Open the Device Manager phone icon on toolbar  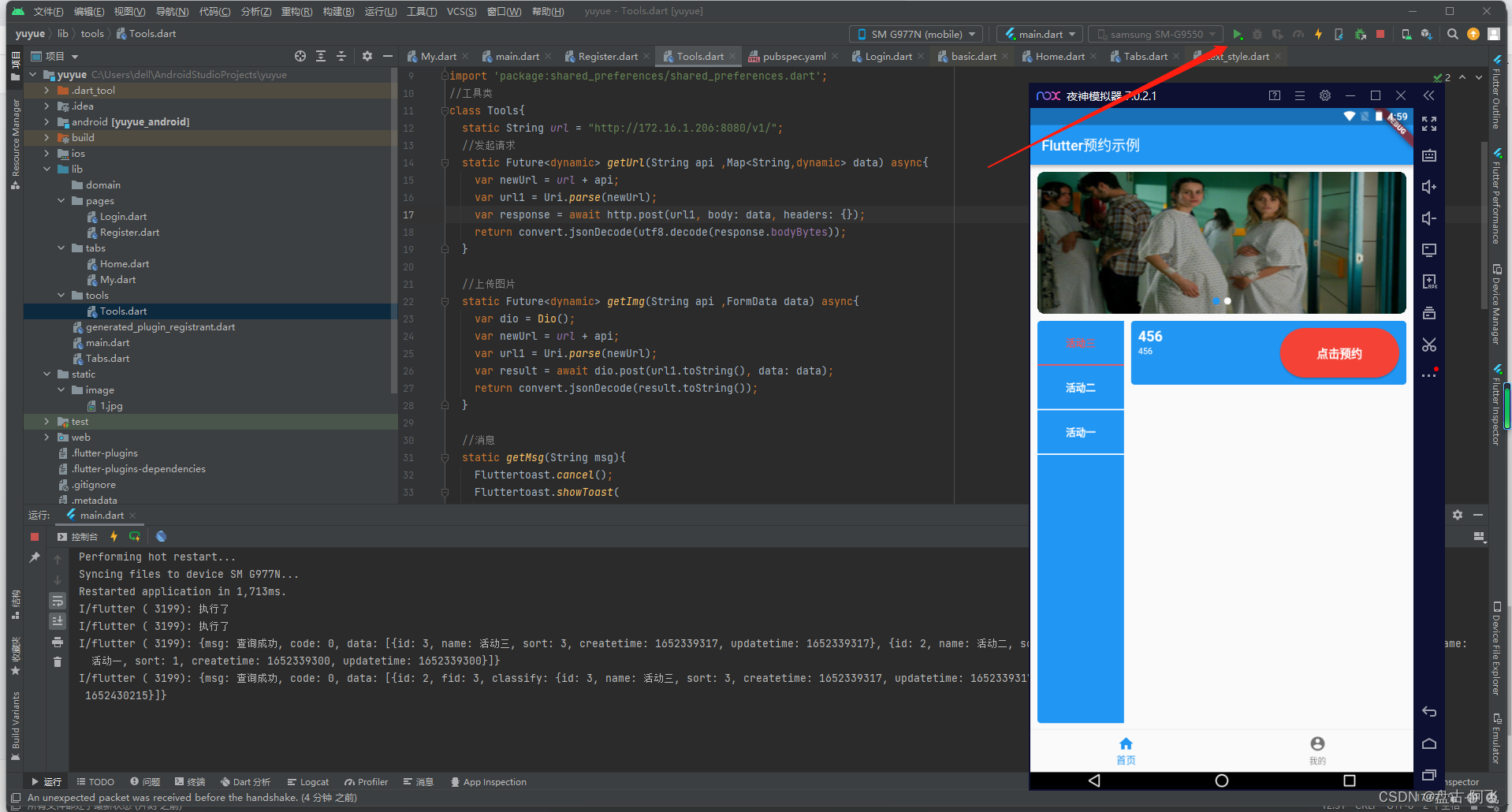pyautogui.click(x=1406, y=34)
